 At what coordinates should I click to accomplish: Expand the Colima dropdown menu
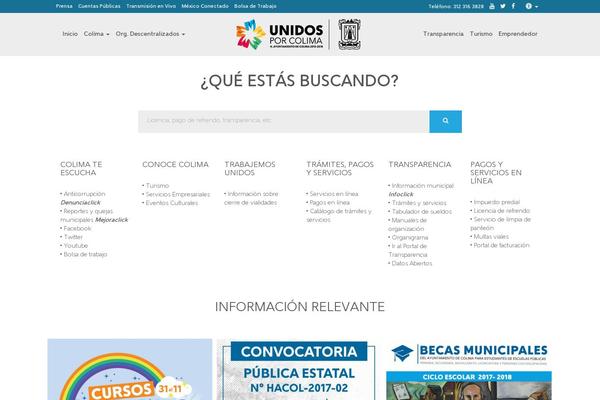click(96, 34)
